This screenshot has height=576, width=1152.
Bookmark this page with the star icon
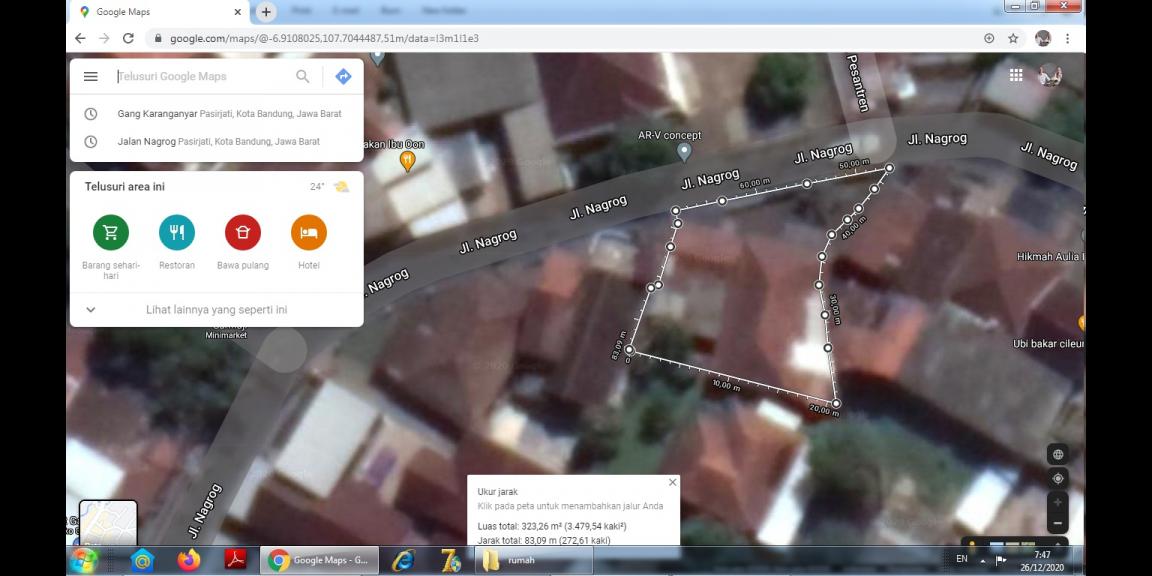pyautogui.click(x=1013, y=36)
